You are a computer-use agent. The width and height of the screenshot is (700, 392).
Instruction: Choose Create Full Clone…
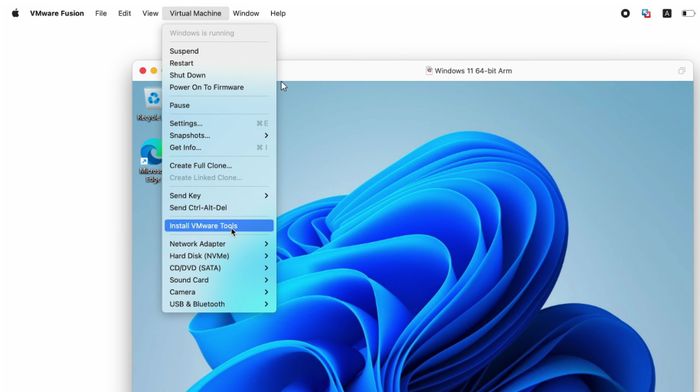tap(219, 166)
